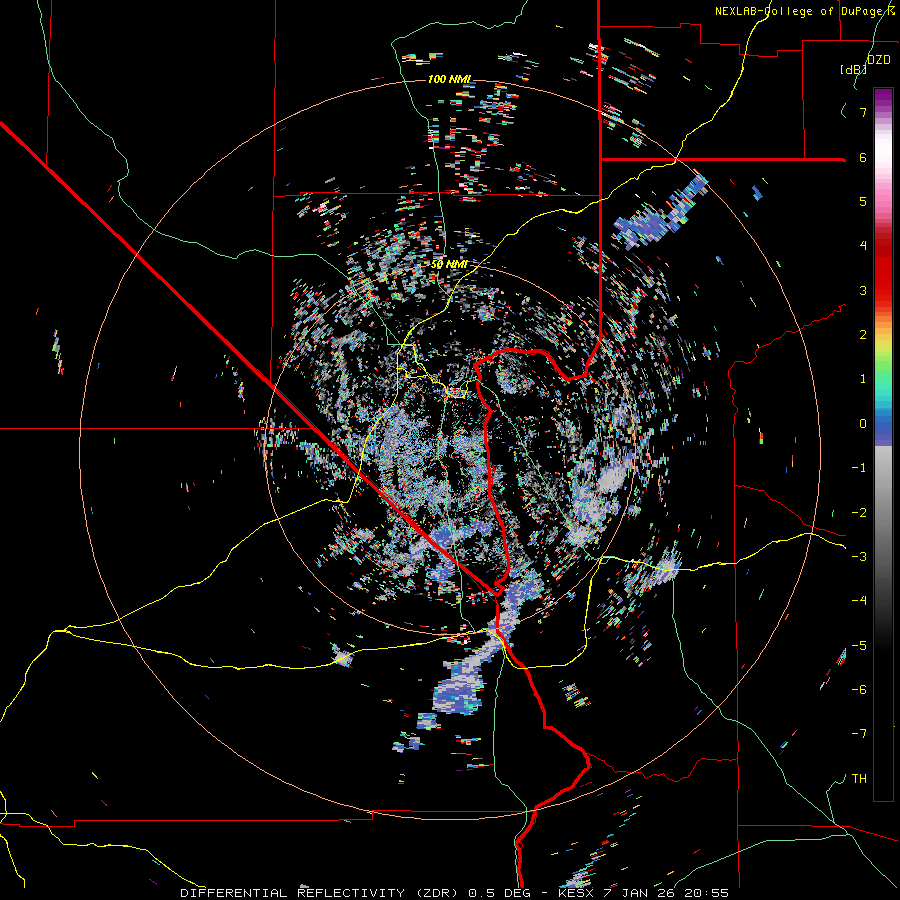Click the 7 value on color scale
The image size is (900, 900).
[863, 112]
